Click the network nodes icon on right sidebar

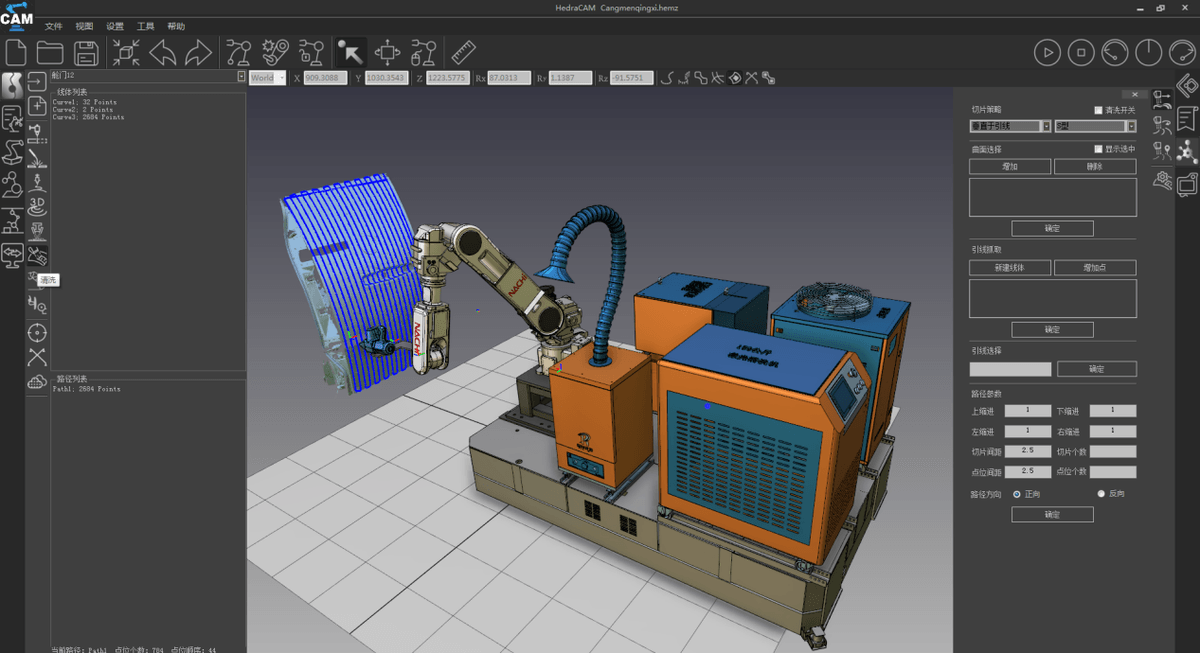click(x=1187, y=151)
